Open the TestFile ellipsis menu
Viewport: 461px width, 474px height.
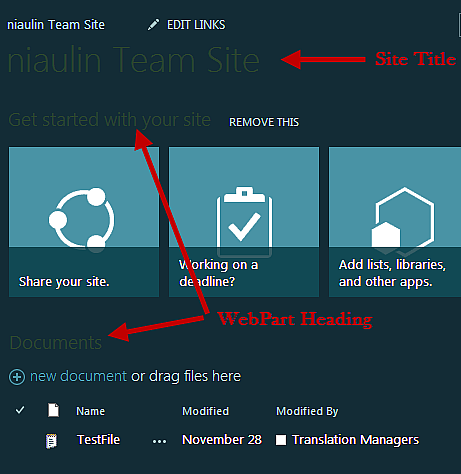click(159, 442)
